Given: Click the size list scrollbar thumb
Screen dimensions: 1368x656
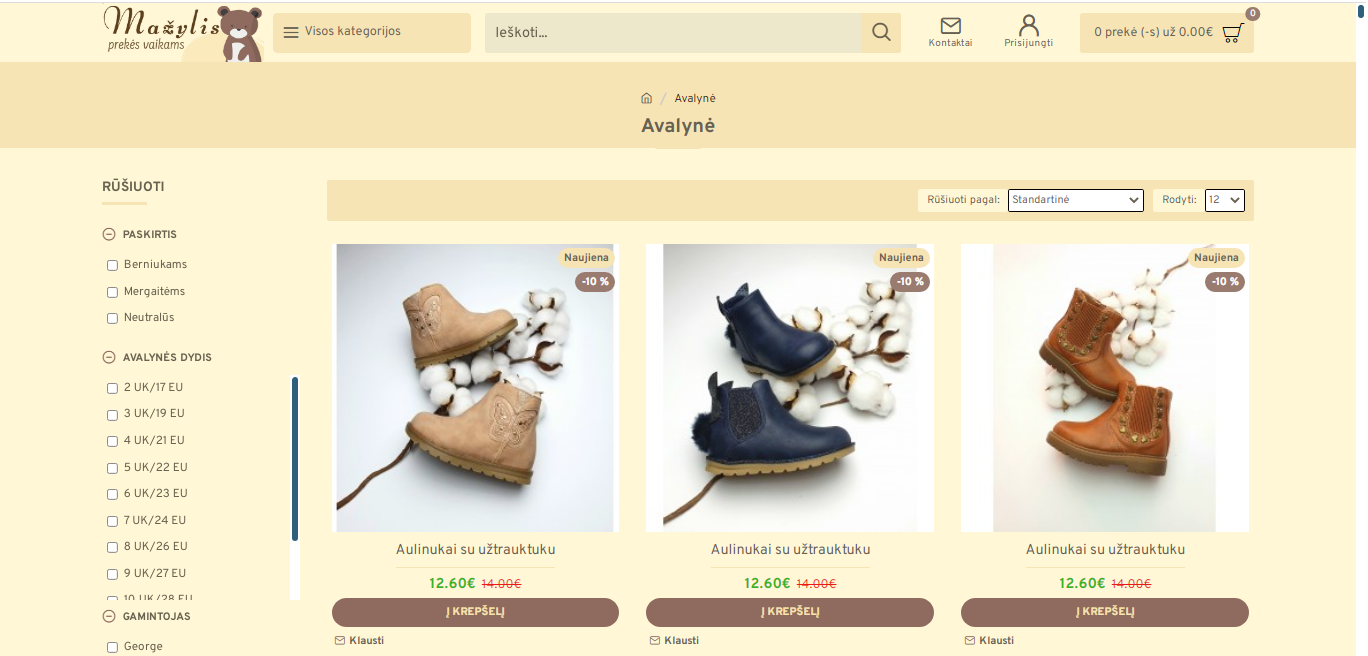Looking at the screenshot, I should click(295, 458).
